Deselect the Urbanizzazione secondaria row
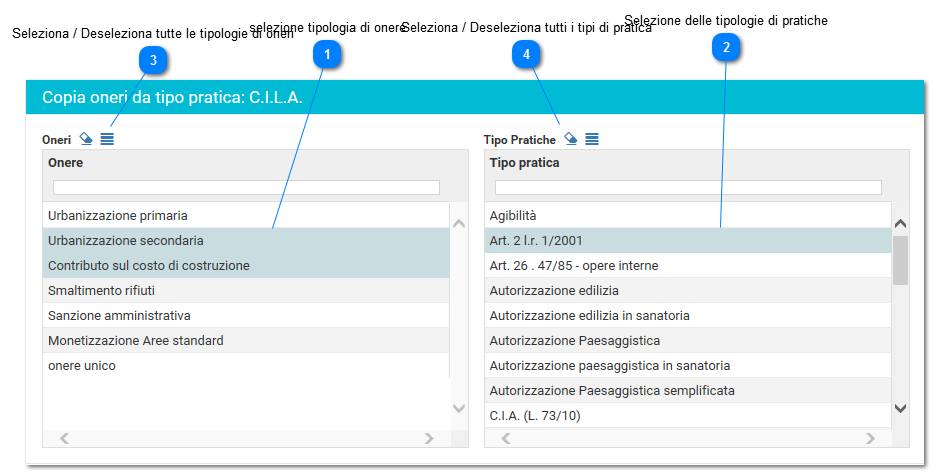The width and height of the screenshot is (933, 474). click(246, 240)
